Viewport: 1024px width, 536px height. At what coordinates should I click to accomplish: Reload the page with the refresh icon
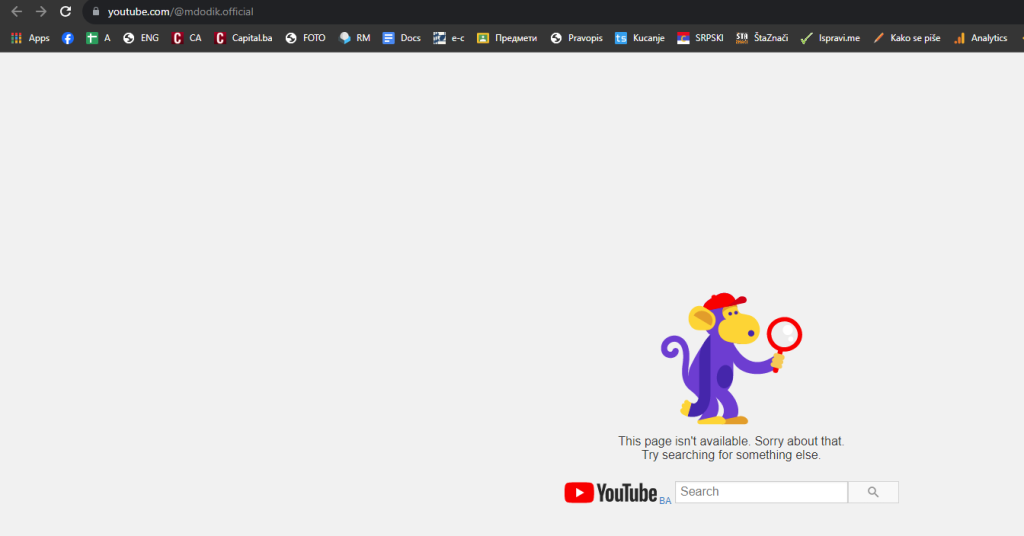click(65, 12)
